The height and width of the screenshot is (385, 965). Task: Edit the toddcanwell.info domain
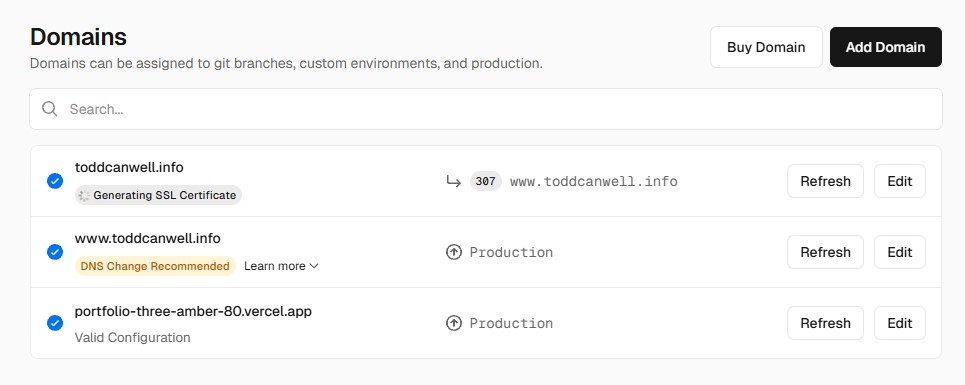click(900, 181)
